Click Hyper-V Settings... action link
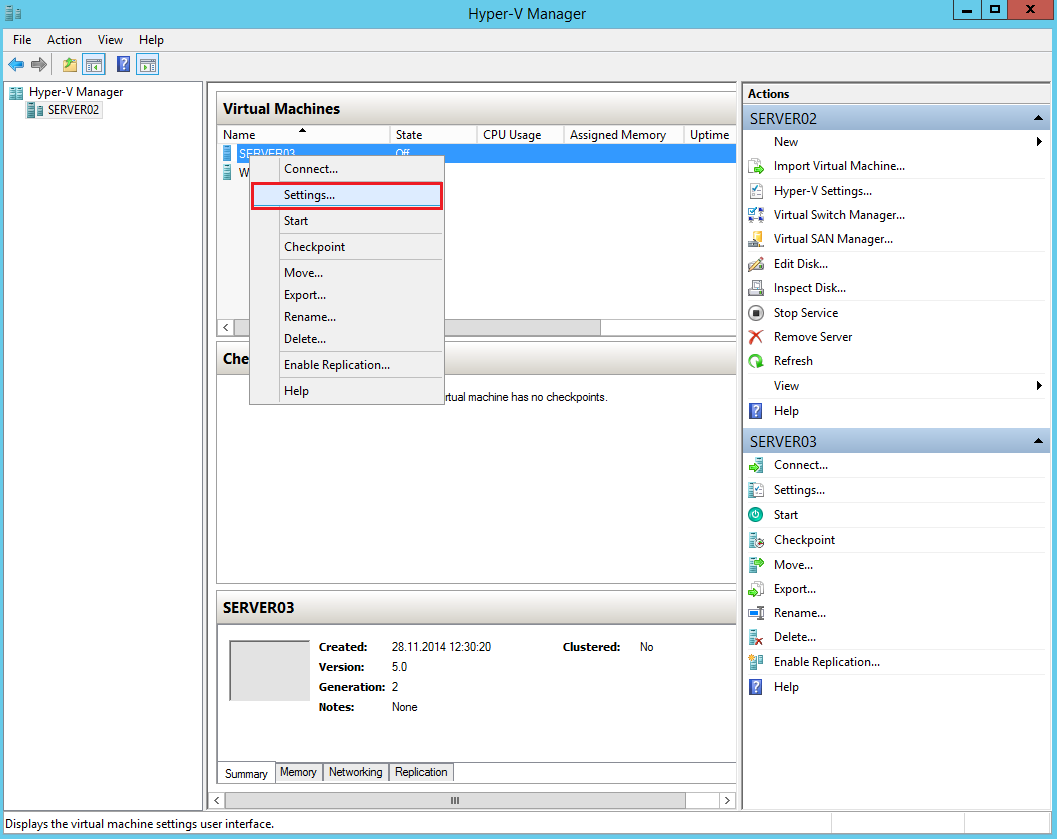The width and height of the screenshot is (1057, 839). 822,191
